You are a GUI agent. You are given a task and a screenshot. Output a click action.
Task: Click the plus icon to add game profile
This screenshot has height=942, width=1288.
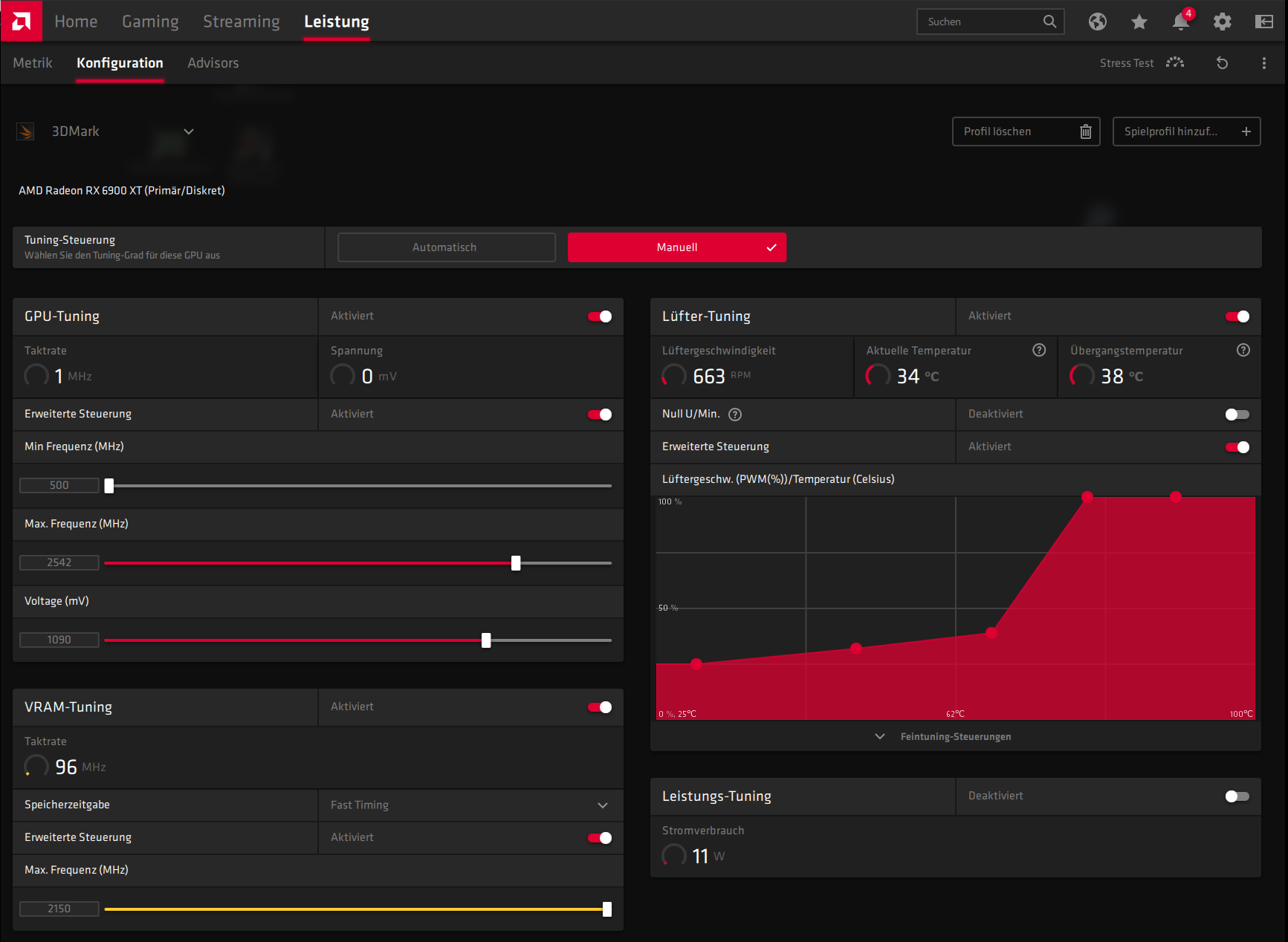[1246, 131]
